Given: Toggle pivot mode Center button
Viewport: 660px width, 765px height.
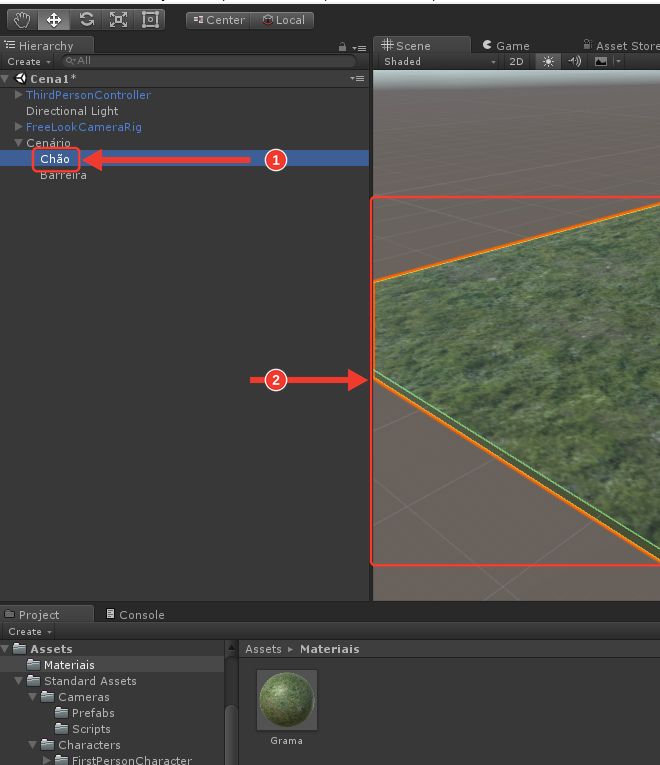Looking at the screenshot, I should tap(218, 20).
